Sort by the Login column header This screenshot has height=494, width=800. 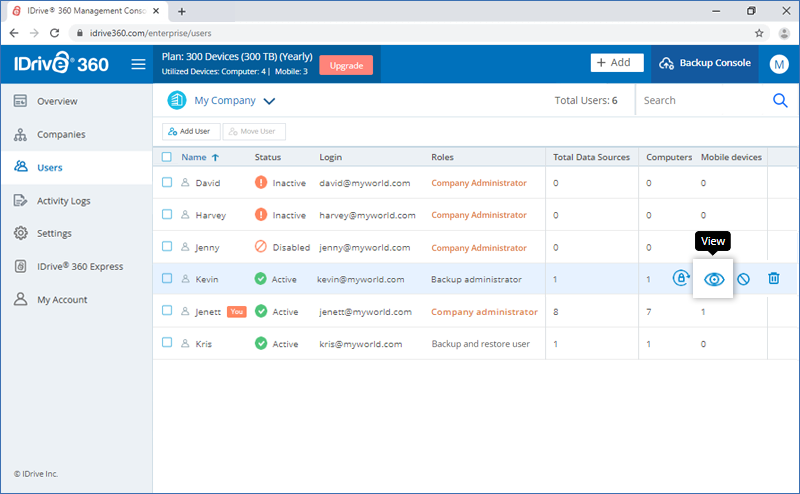click(x=331, y=157)
